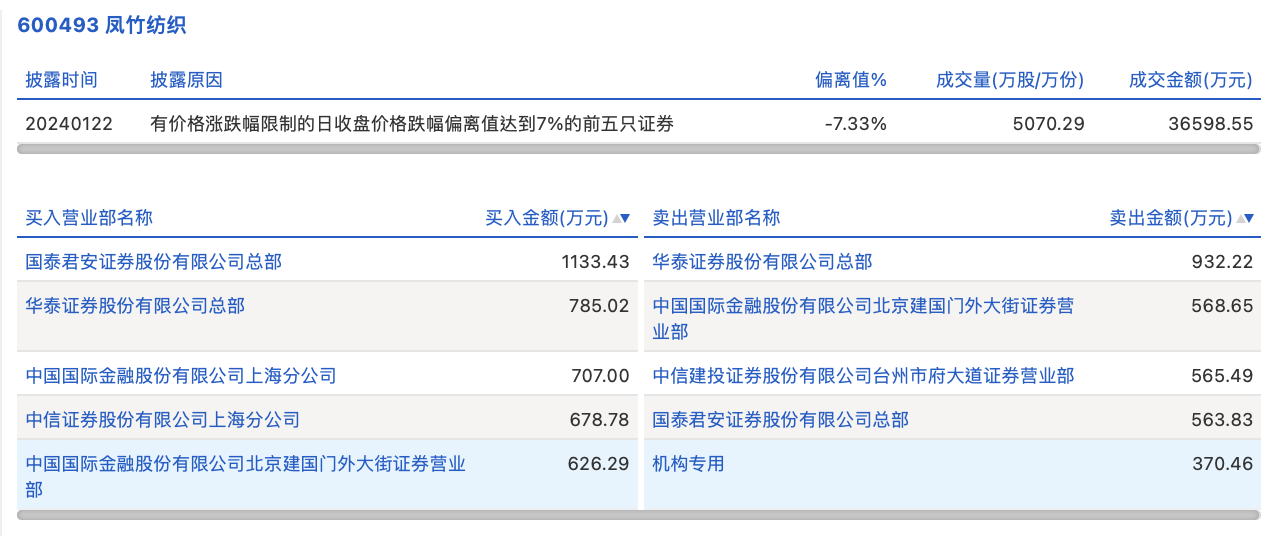Click the 卖出金额(万元) column header
The height and width of the screenshot is (536, 1272).
(x=1170, y=218)
